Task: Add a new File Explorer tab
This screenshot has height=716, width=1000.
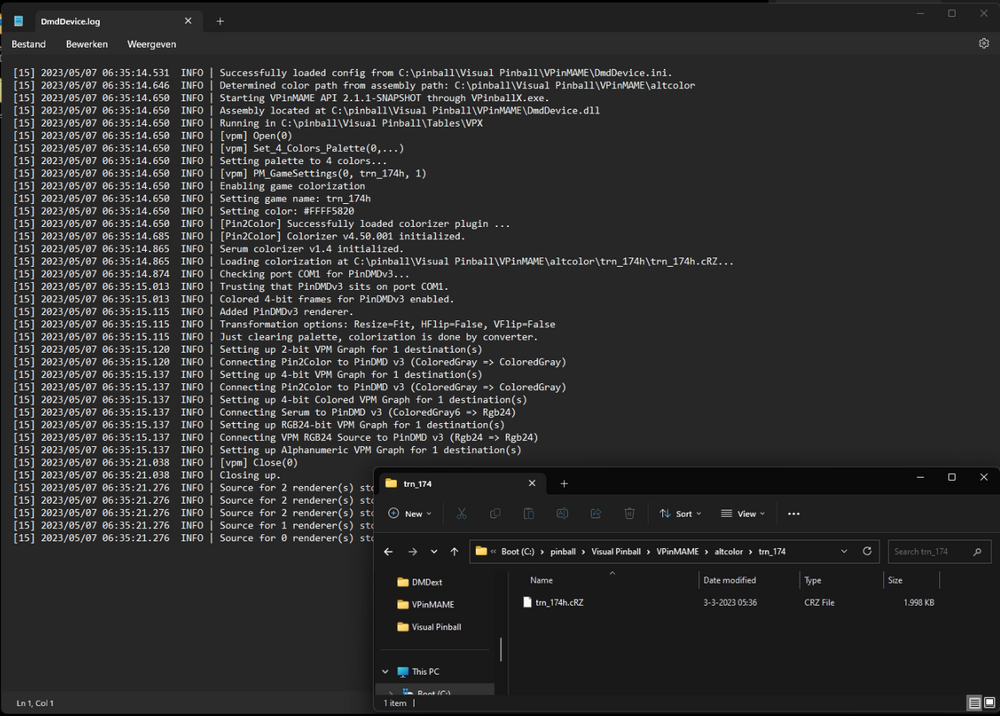Action: 564,483
